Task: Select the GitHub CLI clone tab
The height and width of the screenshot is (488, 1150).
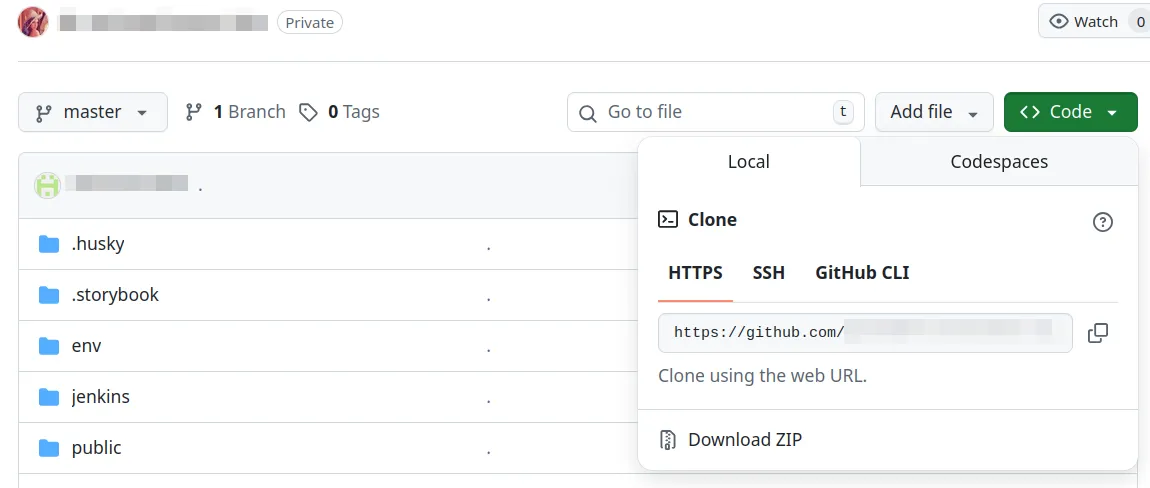Action: point(862,273)
